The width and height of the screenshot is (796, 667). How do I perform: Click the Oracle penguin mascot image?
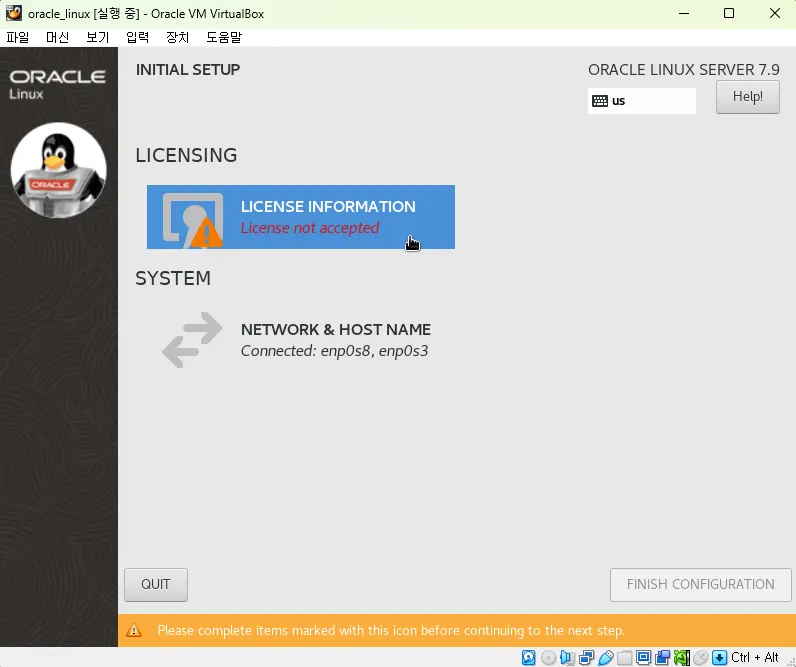tap(58, 170)
